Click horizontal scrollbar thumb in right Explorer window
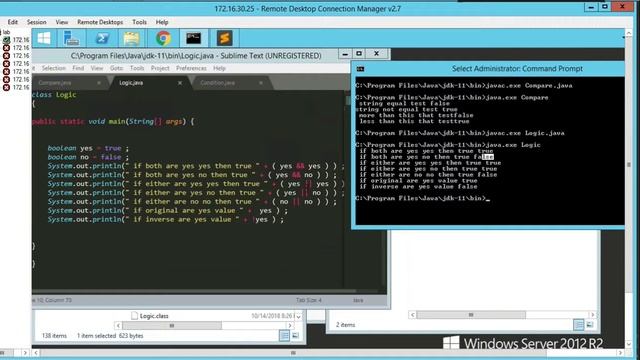Image resolution: width=640 pixels, height=360 pixels. coord(471,315)
